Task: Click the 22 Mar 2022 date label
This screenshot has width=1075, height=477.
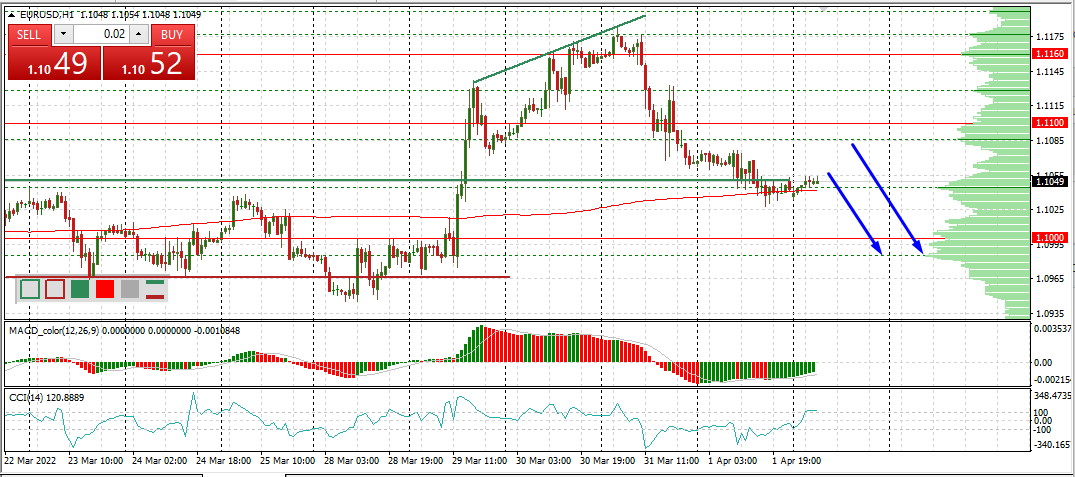Action: click(x=30, y=461)
